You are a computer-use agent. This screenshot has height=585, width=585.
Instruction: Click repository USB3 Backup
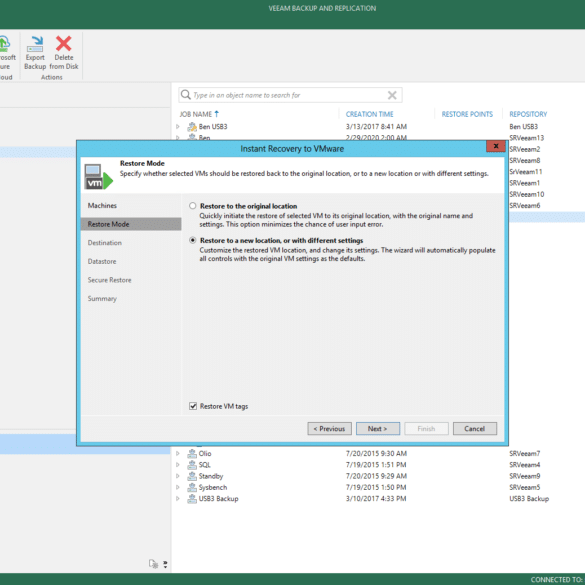click(x=529, y=499)
